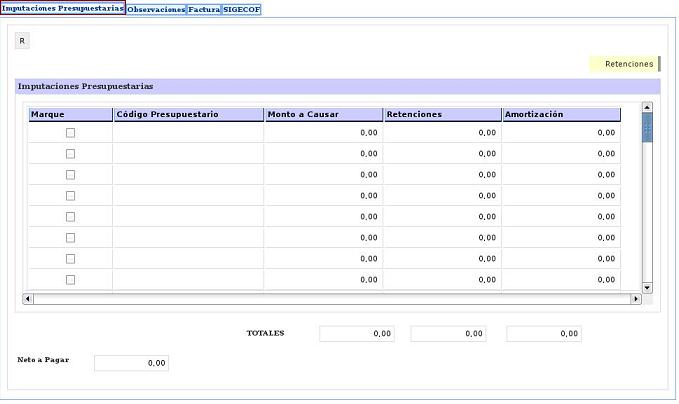Select the SIGECOF tab
The image size is (679, 404).
(x=241, y=9)
